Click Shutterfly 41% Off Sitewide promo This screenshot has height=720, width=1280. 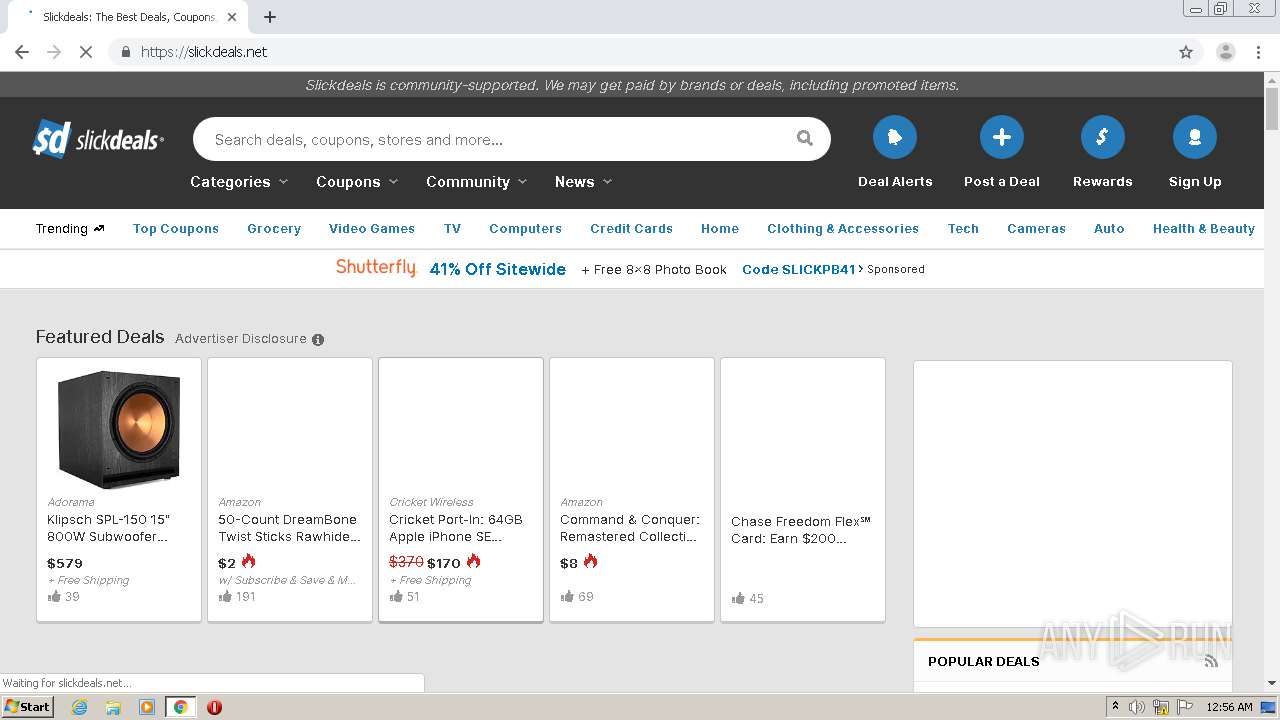(x=498, y=269)
